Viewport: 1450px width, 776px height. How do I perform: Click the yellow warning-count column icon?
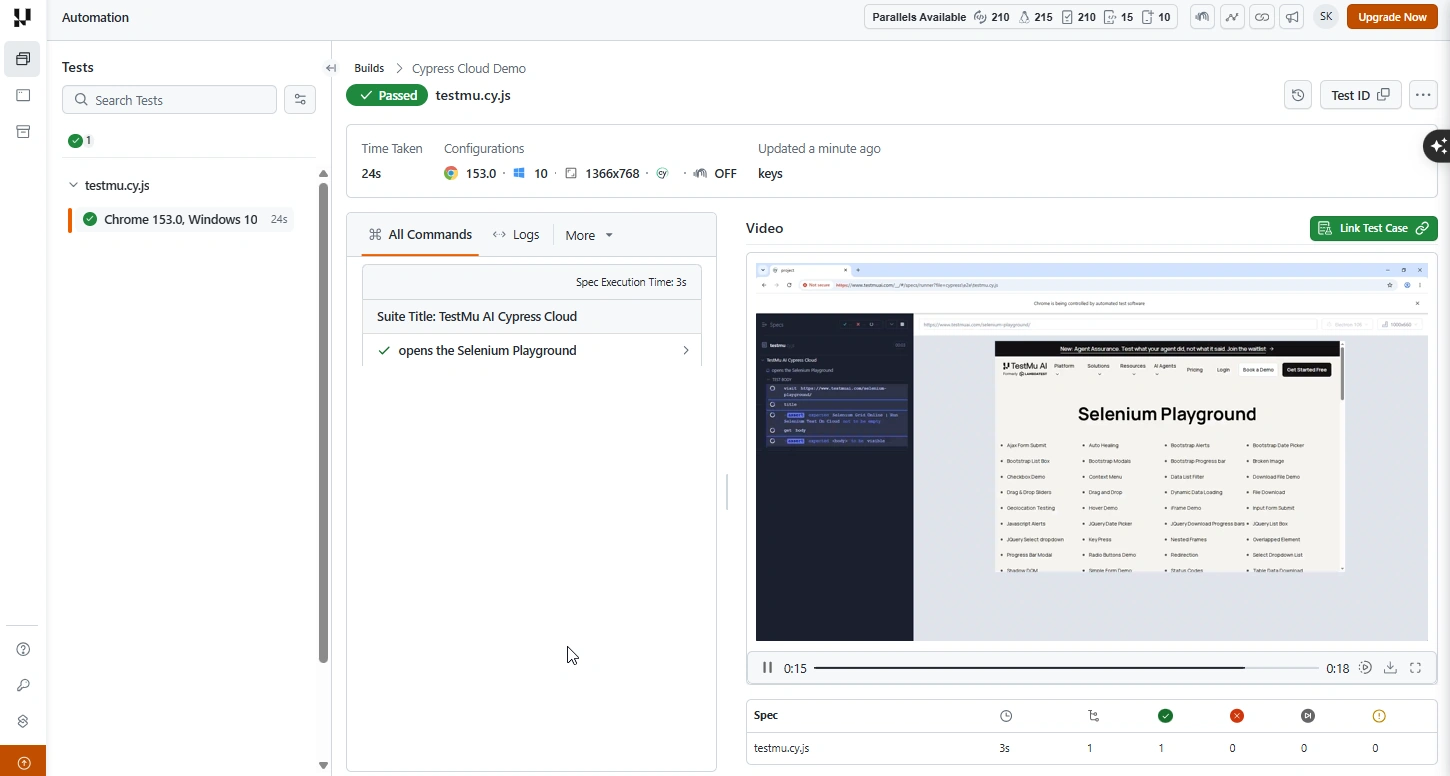pyautogui.click(x=1379, y=716)
